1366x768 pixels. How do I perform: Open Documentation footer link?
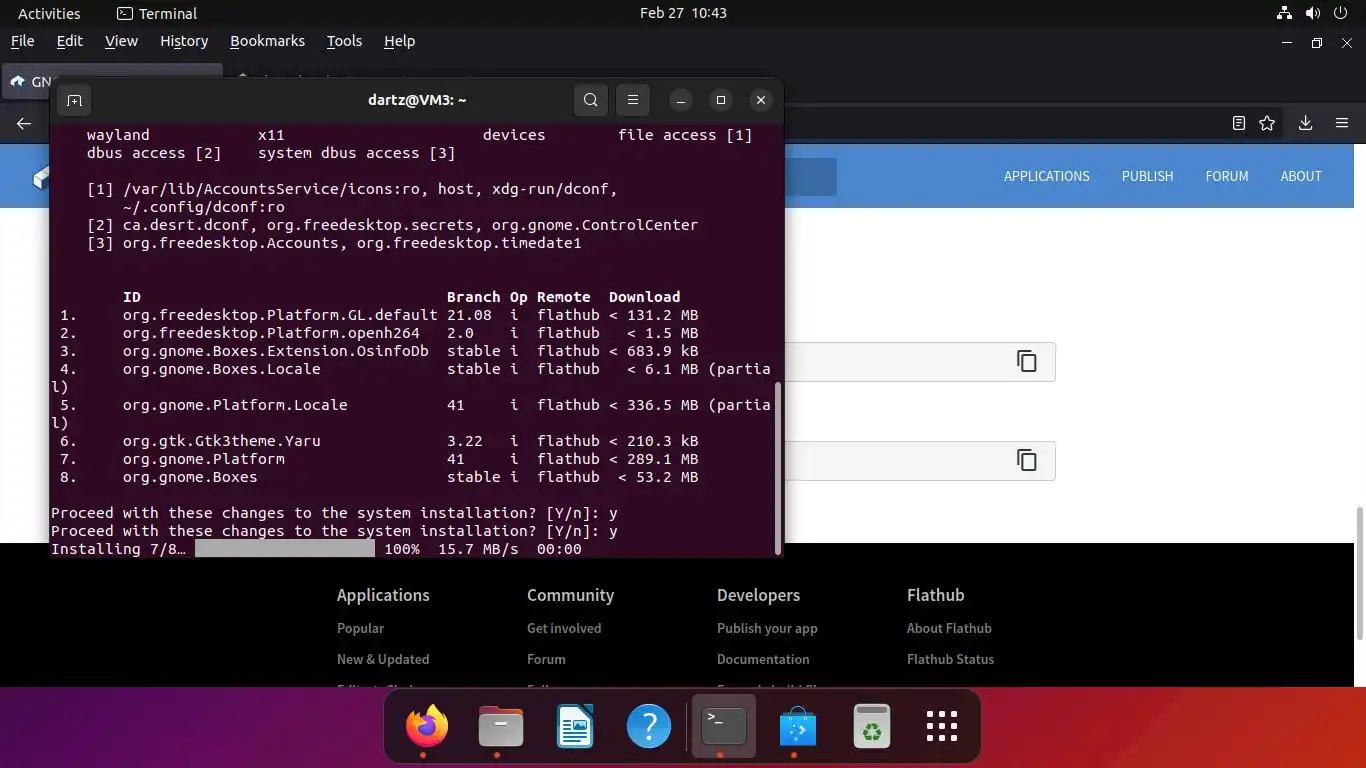(763, 659)
